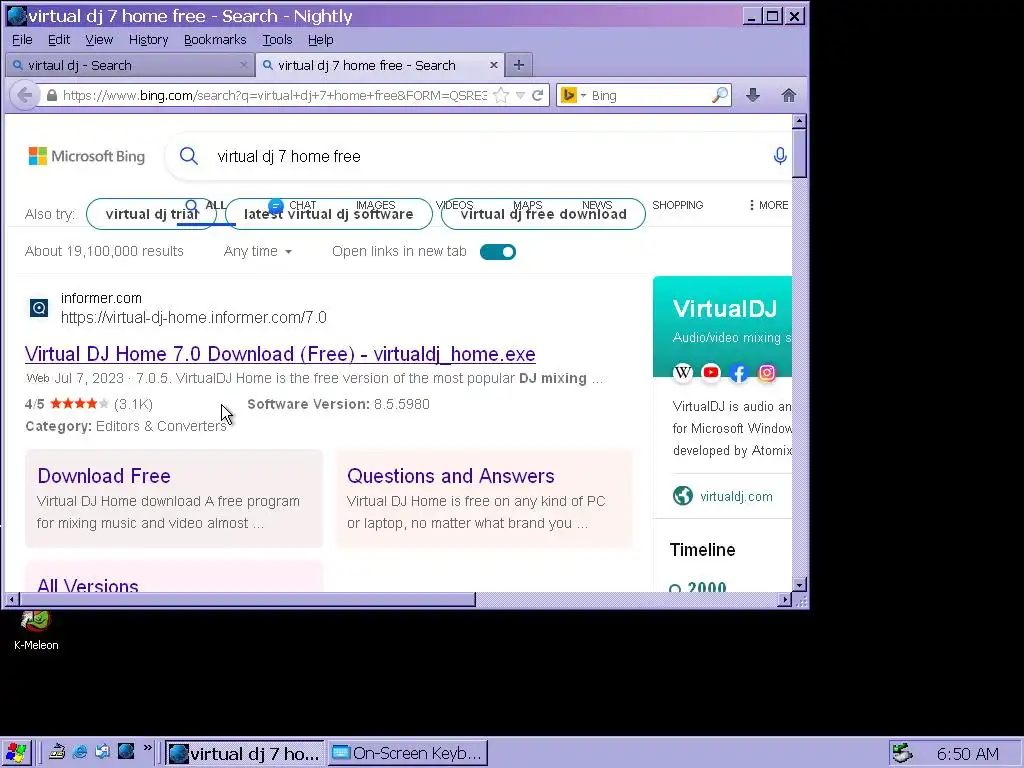Open the K-Meleon desktop shortcut

[36, 630]
